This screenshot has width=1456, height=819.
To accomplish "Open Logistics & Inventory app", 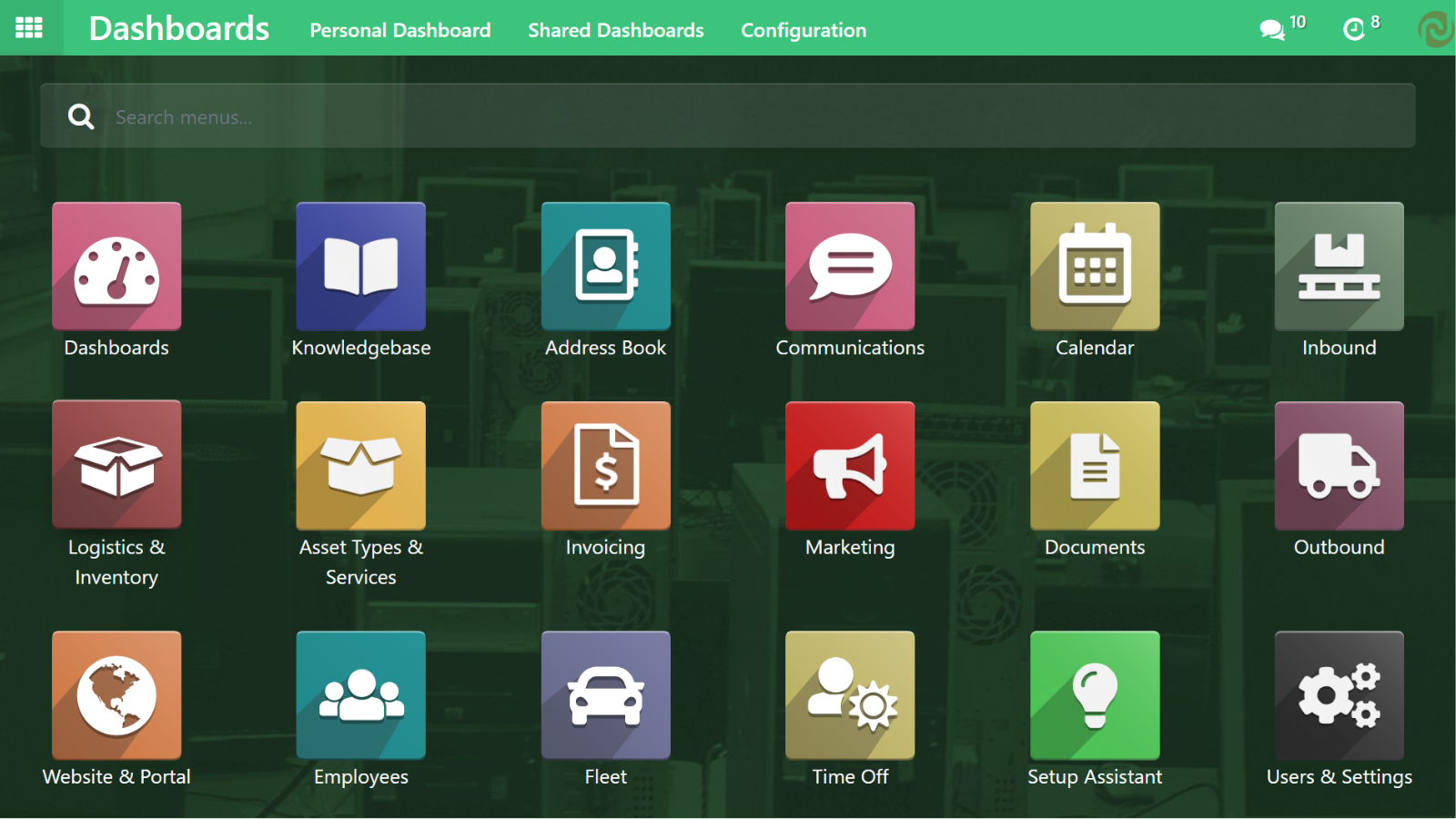I will point(116,465).
